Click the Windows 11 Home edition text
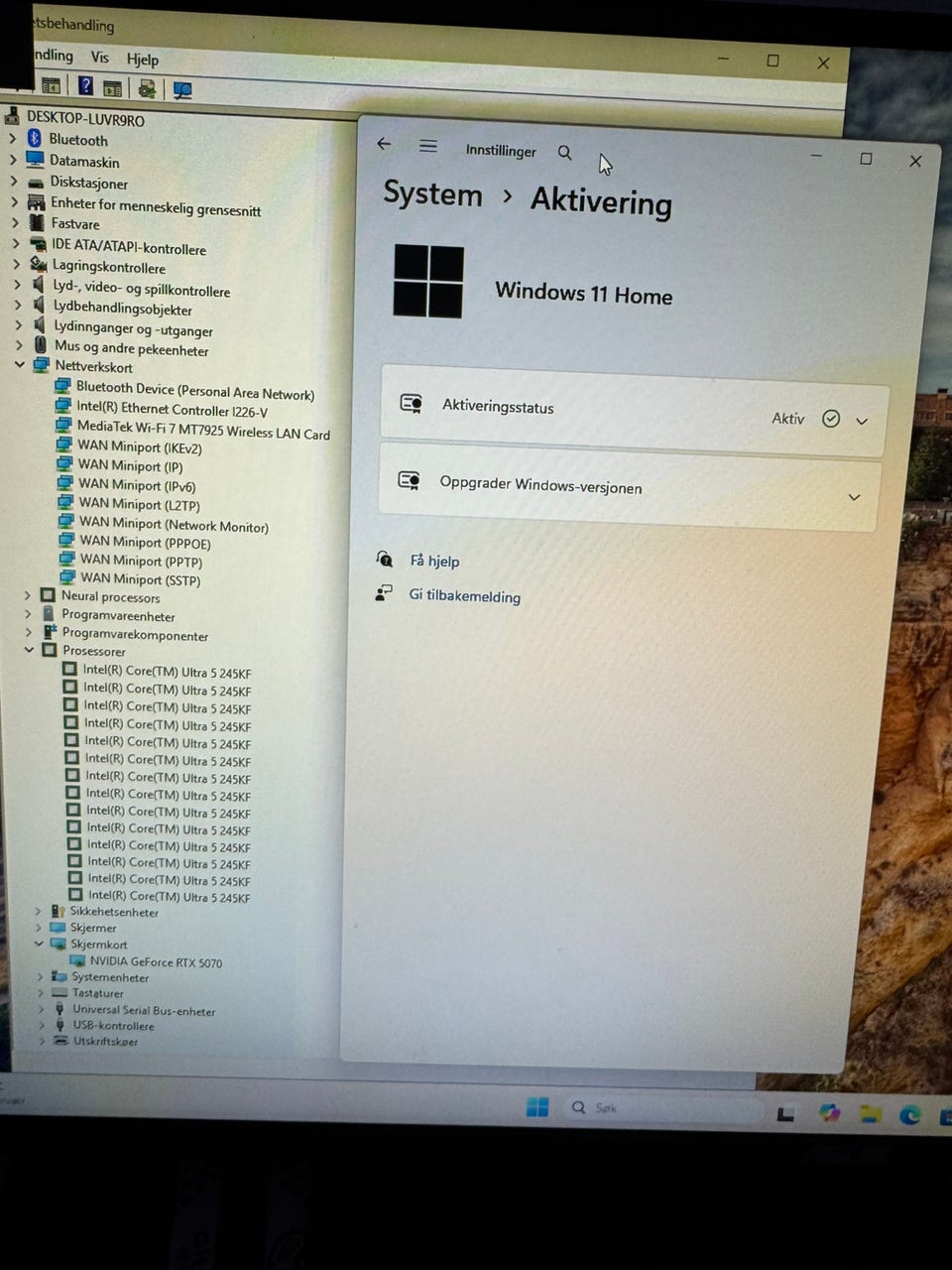952x1270 pixels. [x=583, y=294]
